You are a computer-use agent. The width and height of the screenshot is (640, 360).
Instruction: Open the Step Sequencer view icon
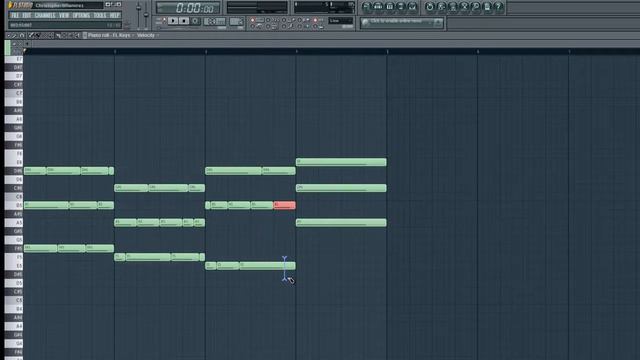pos(378,7)
